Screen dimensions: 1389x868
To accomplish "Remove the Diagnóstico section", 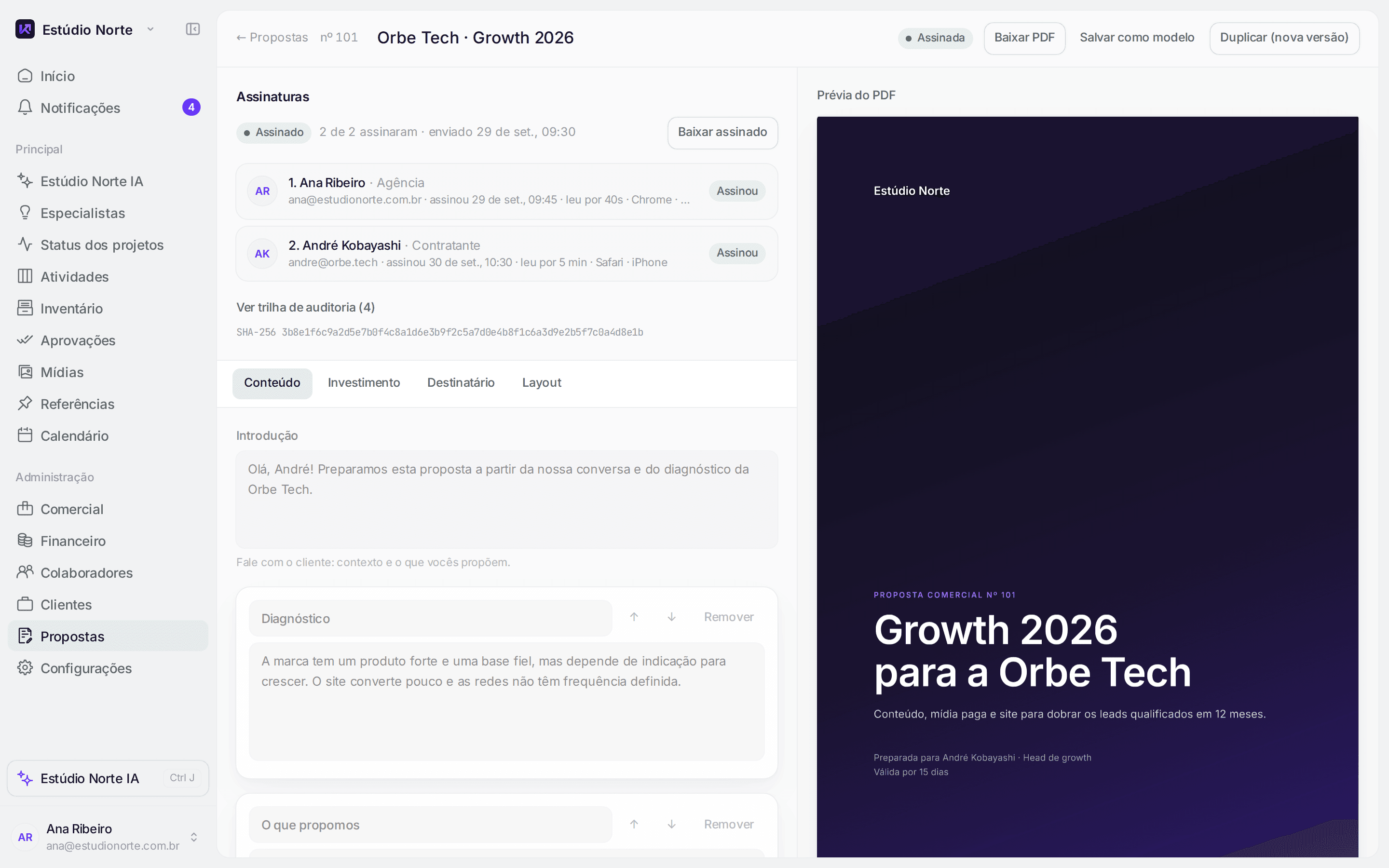I will click(729, 617).
